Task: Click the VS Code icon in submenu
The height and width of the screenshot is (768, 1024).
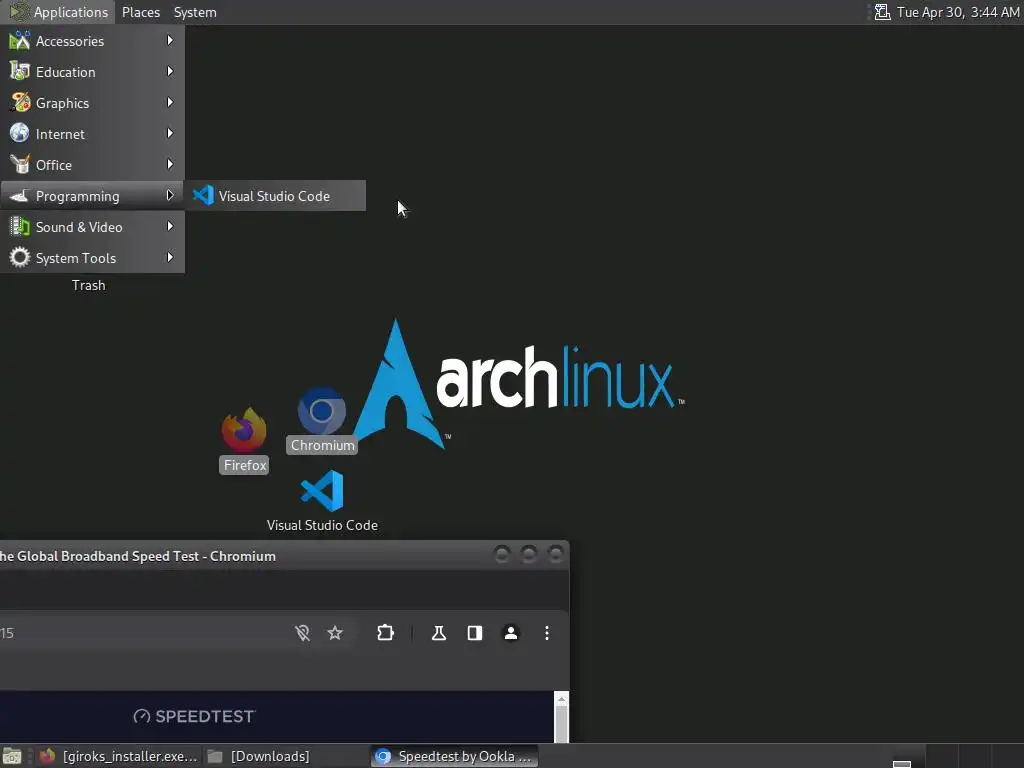Action: tap(203, 195)
